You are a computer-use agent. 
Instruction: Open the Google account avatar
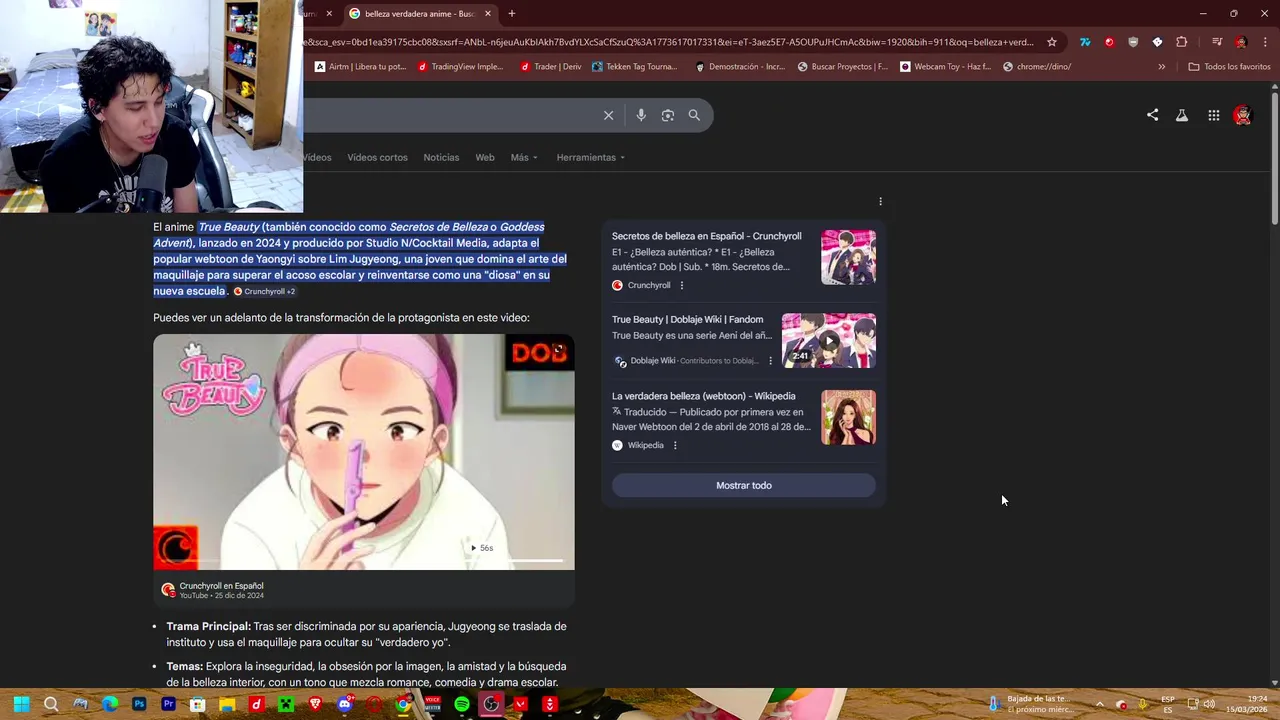click(x=1242, y=115)
